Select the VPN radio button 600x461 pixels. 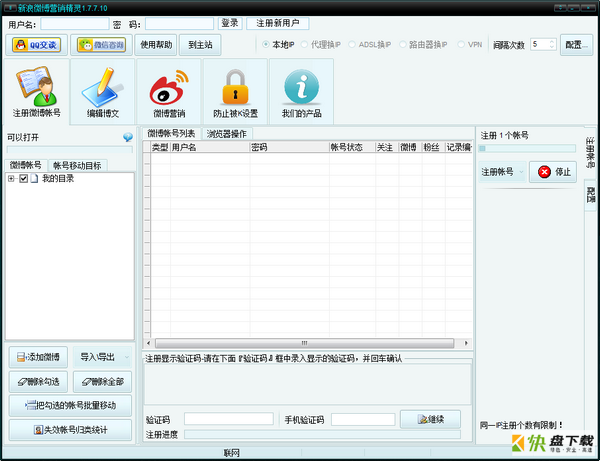461,44
